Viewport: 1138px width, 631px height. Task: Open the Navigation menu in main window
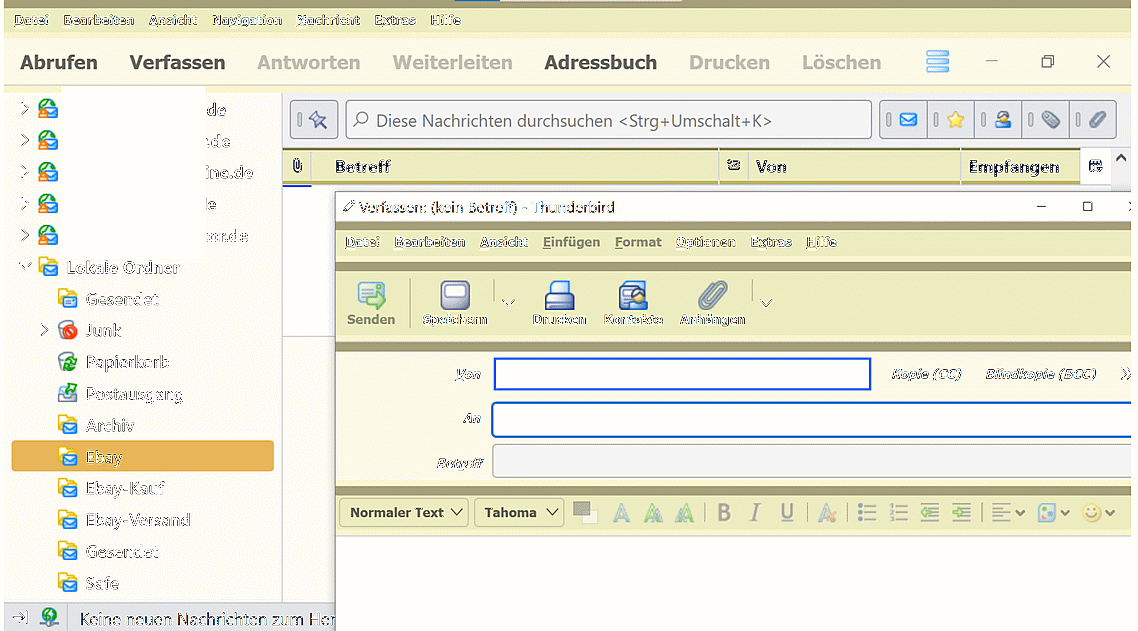246,20
